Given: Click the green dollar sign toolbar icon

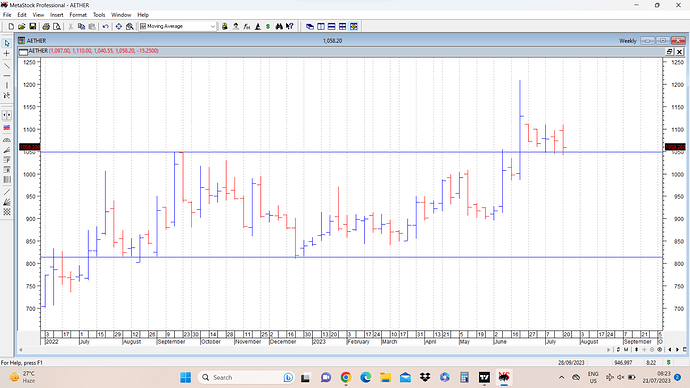Looking at the screenshot, I should tap(268, 26).
